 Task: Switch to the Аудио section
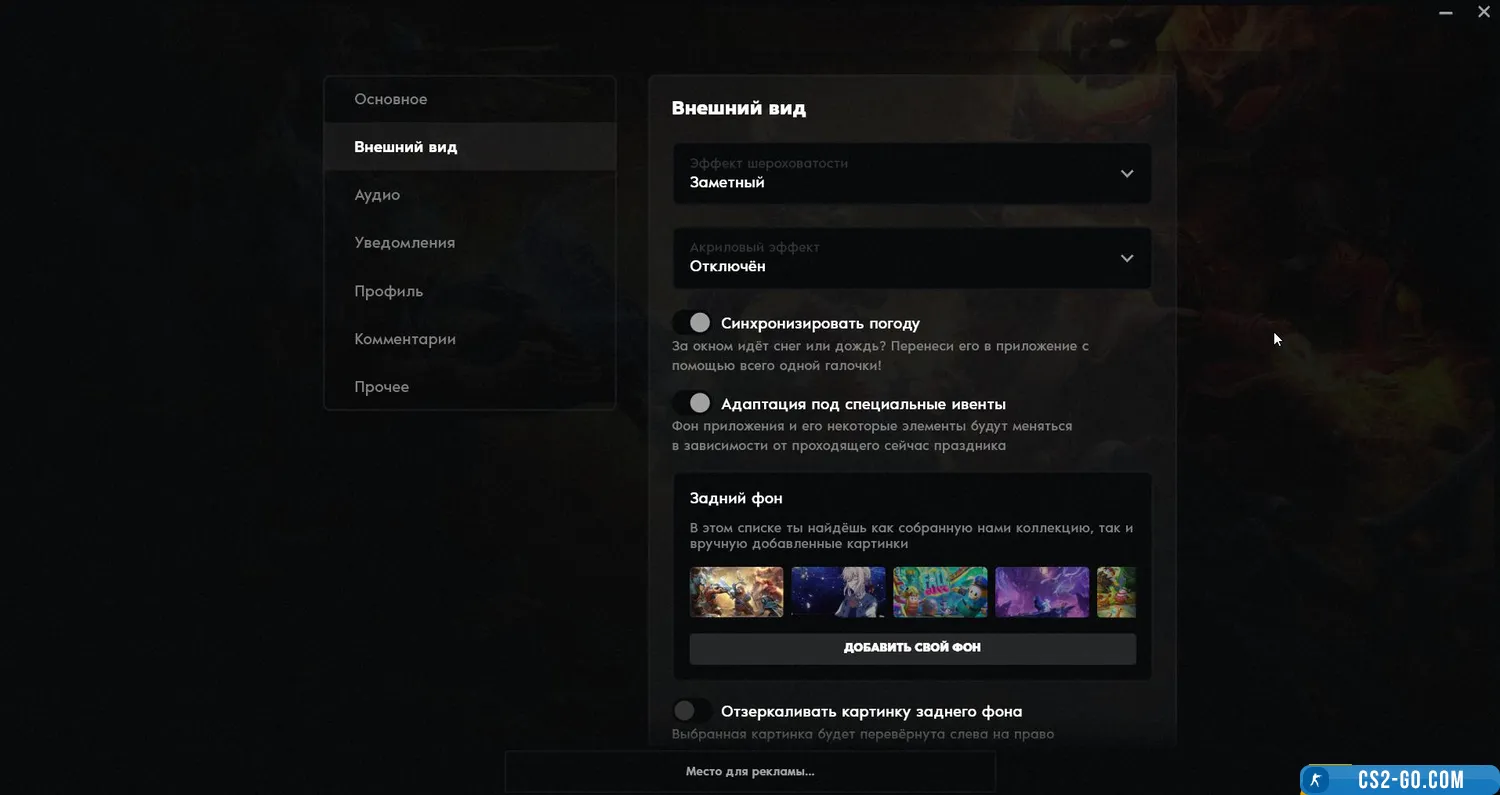coord(470,195)
